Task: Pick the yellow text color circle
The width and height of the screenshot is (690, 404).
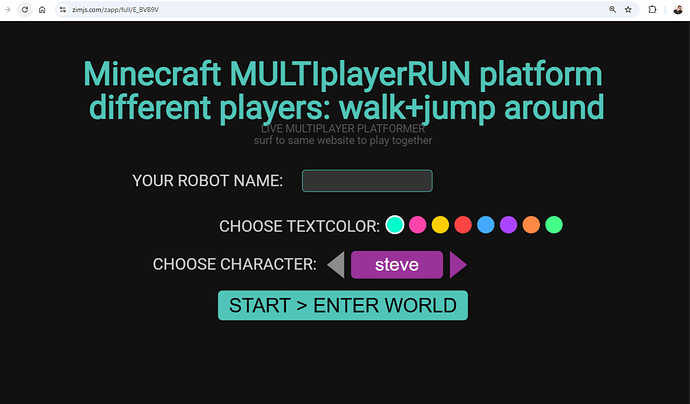Action: (440, 225)
